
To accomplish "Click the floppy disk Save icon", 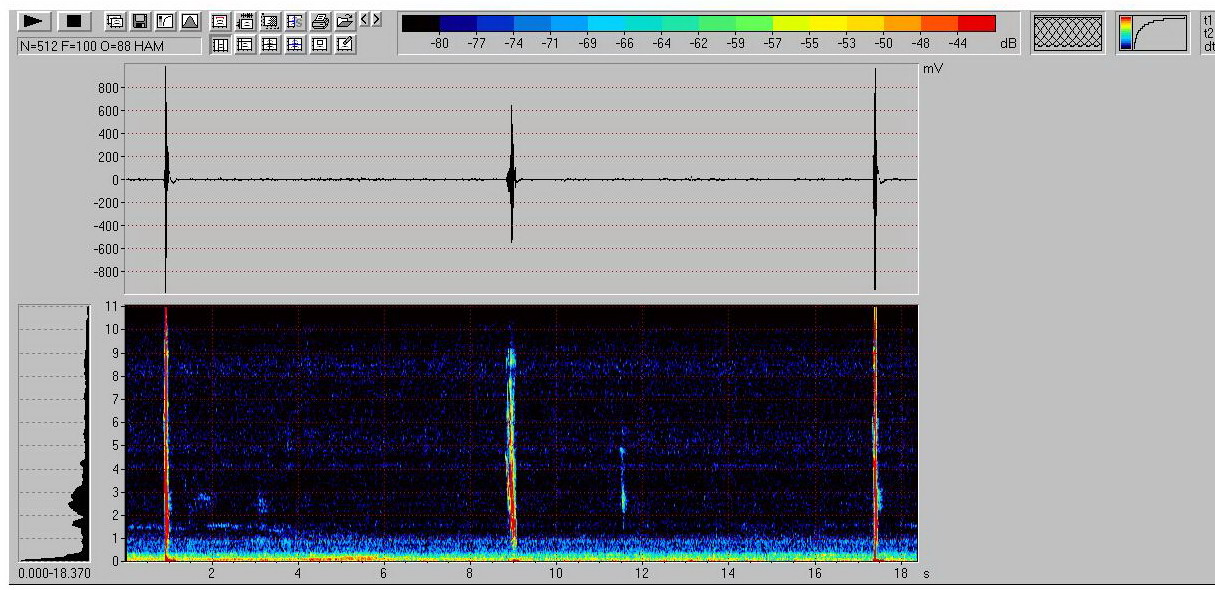I will pos(139,21).
